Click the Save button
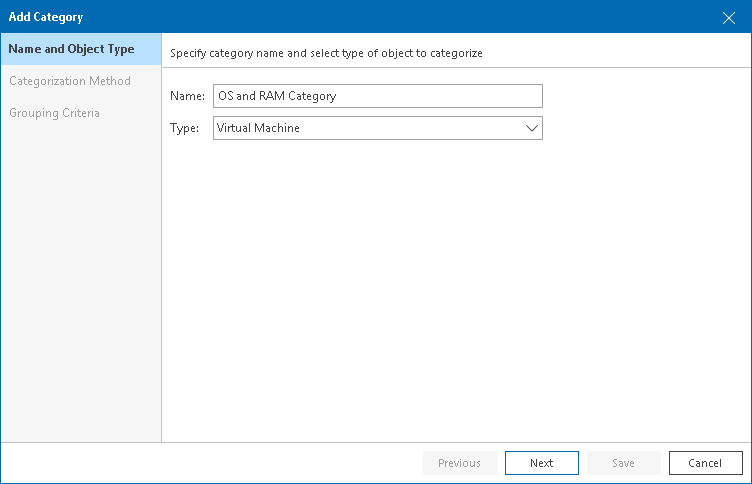This screenshot has height=484, width=752. (x=623, y=463)
